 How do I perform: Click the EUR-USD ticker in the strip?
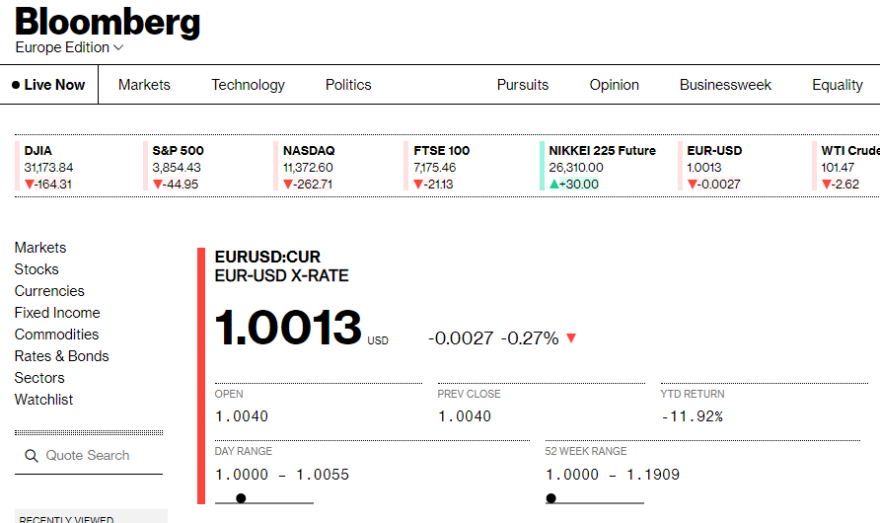point(714,167)
